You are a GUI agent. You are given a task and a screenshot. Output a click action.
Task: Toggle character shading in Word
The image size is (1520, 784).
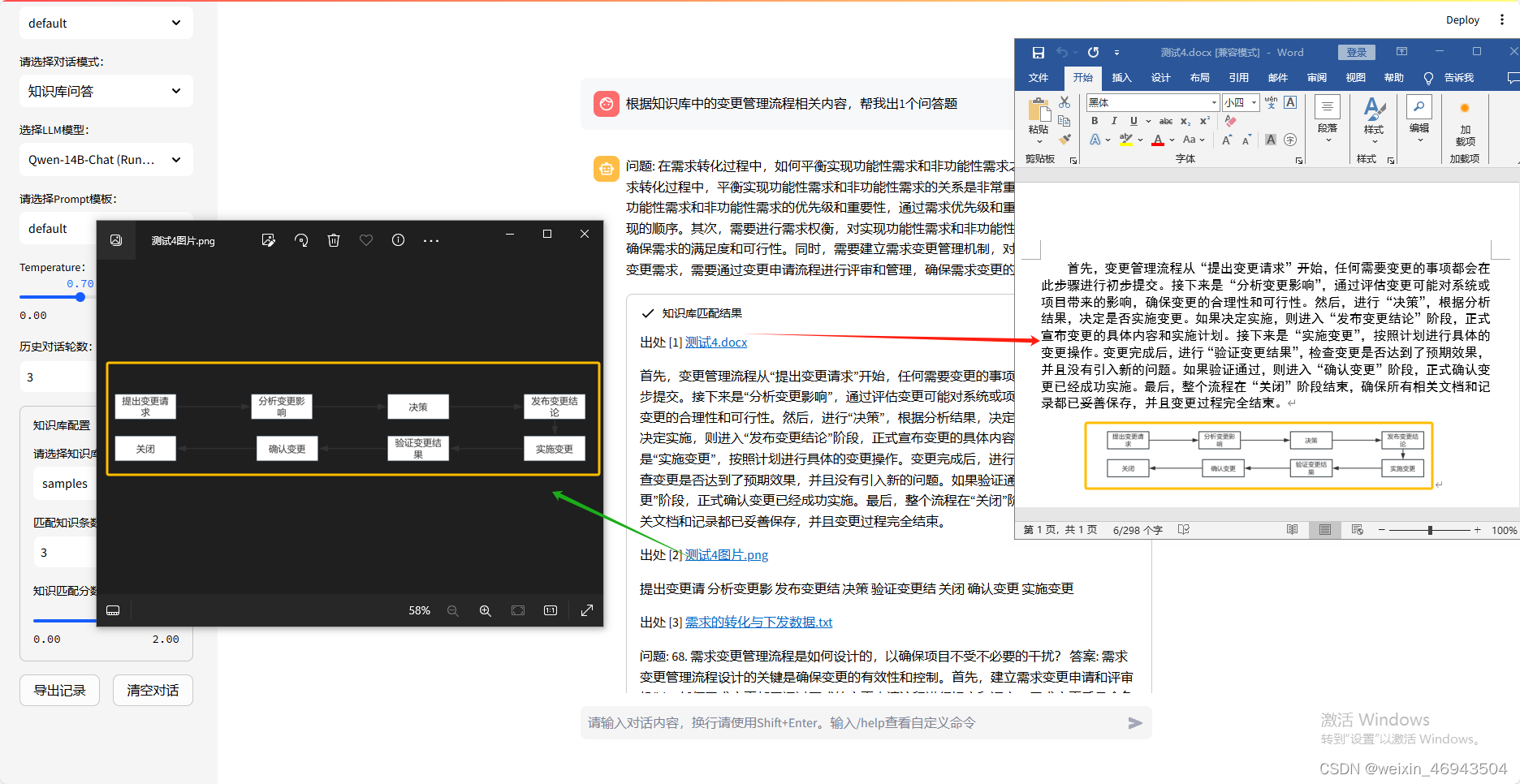pyautogui.click(x=1271, y=140)
